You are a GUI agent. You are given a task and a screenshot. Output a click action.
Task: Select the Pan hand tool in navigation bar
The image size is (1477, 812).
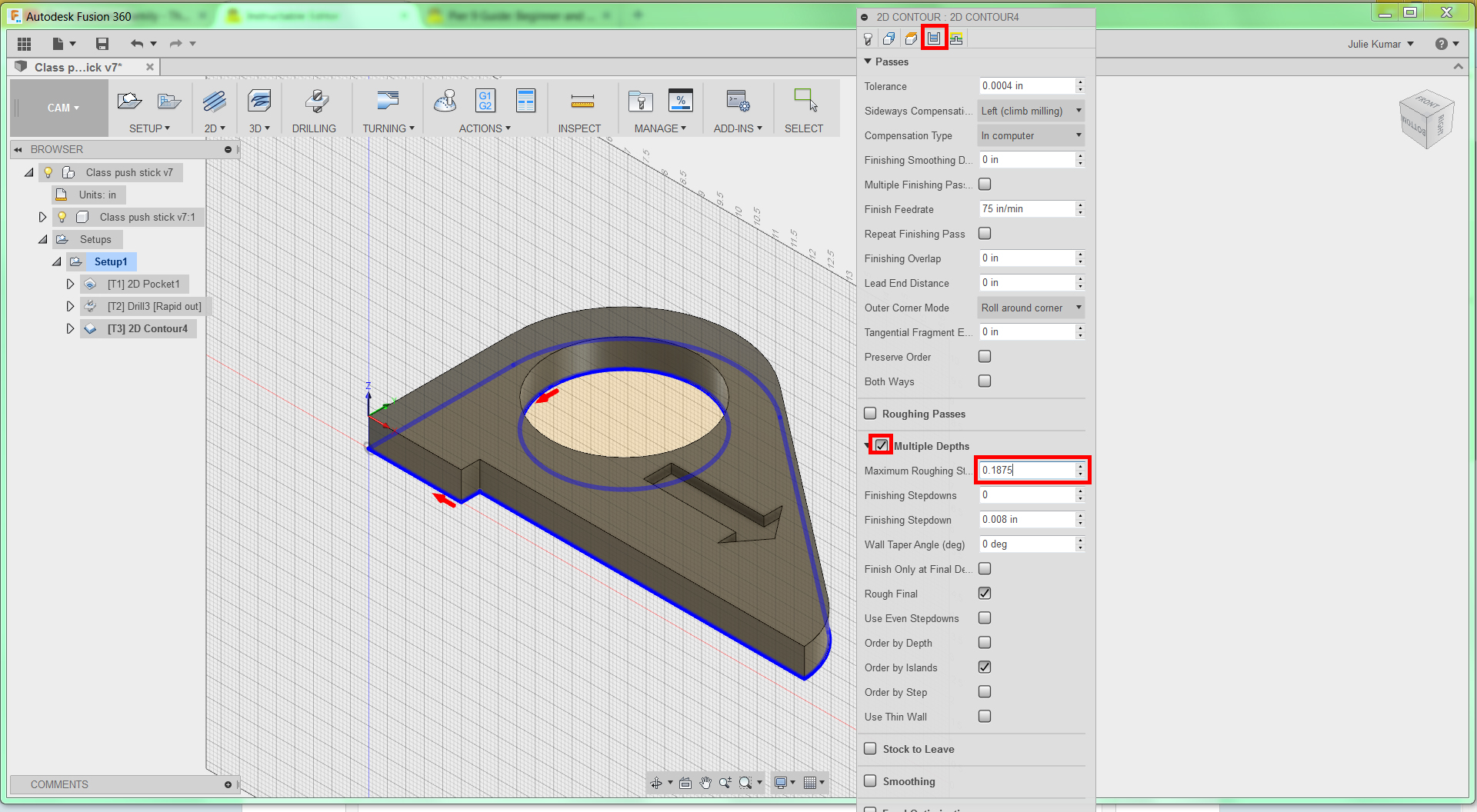point(705,783)
